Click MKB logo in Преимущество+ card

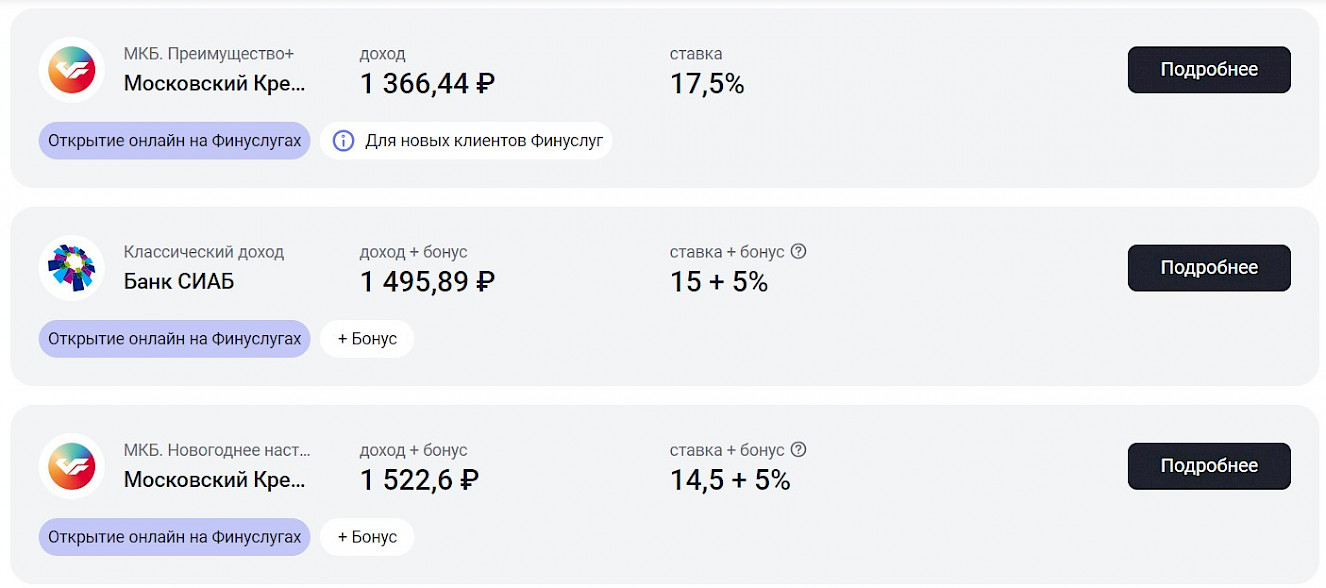tap(72, 70)
